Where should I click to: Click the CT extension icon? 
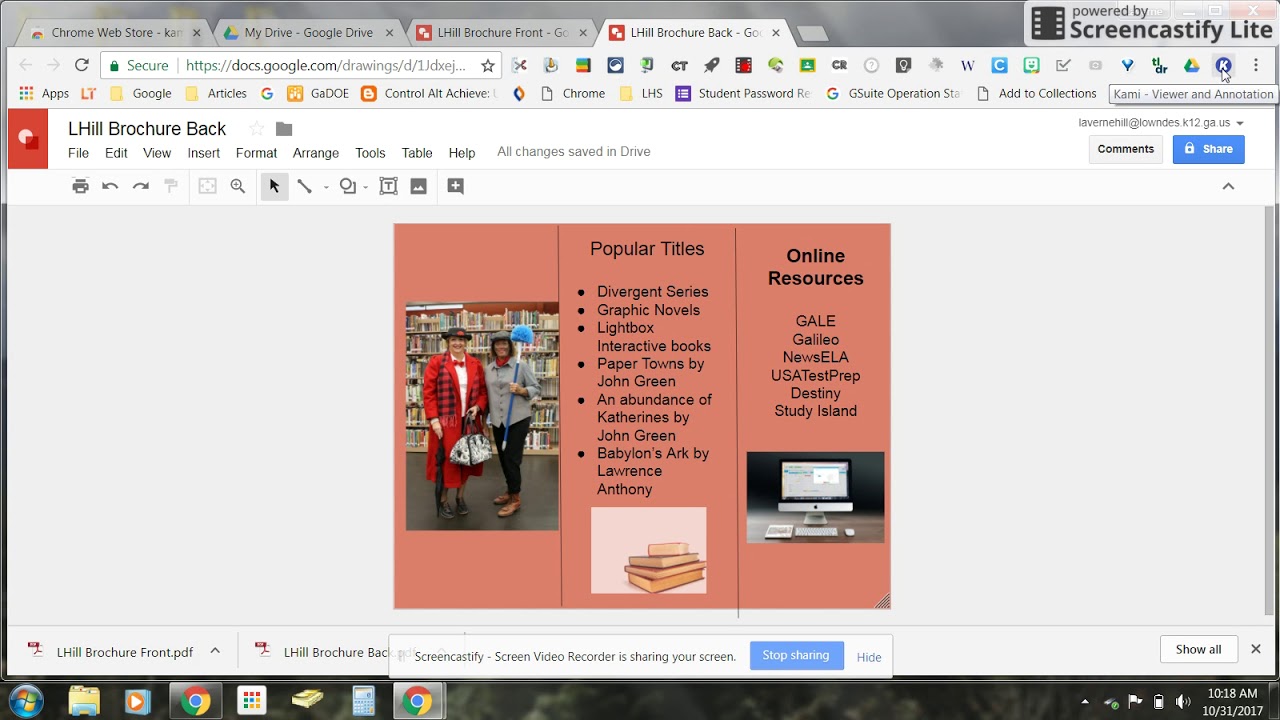pos(679,65)
